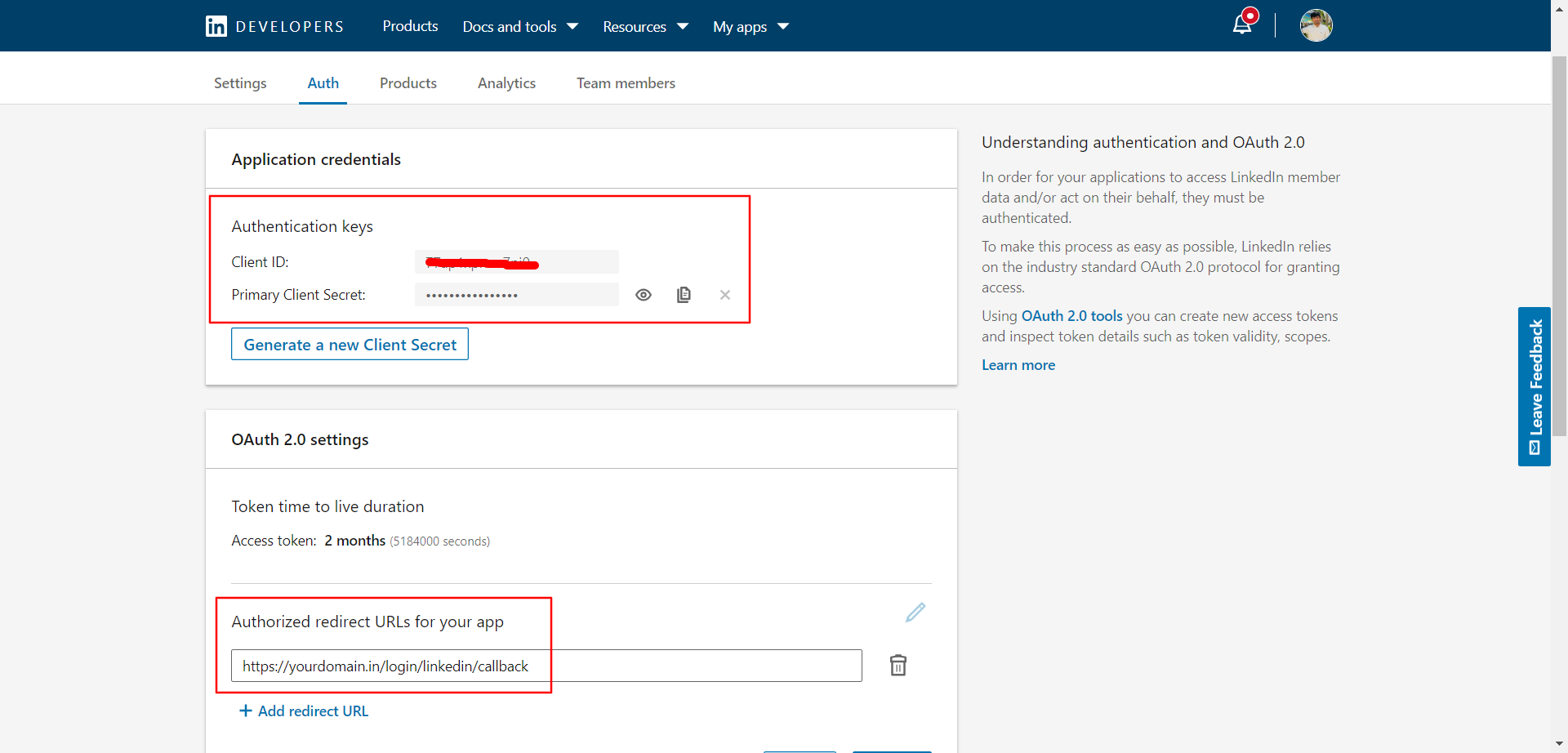The image size is (1568, 753).
Task: Copy the Client Secret to clipboard
Action: (x=684, y=295)
